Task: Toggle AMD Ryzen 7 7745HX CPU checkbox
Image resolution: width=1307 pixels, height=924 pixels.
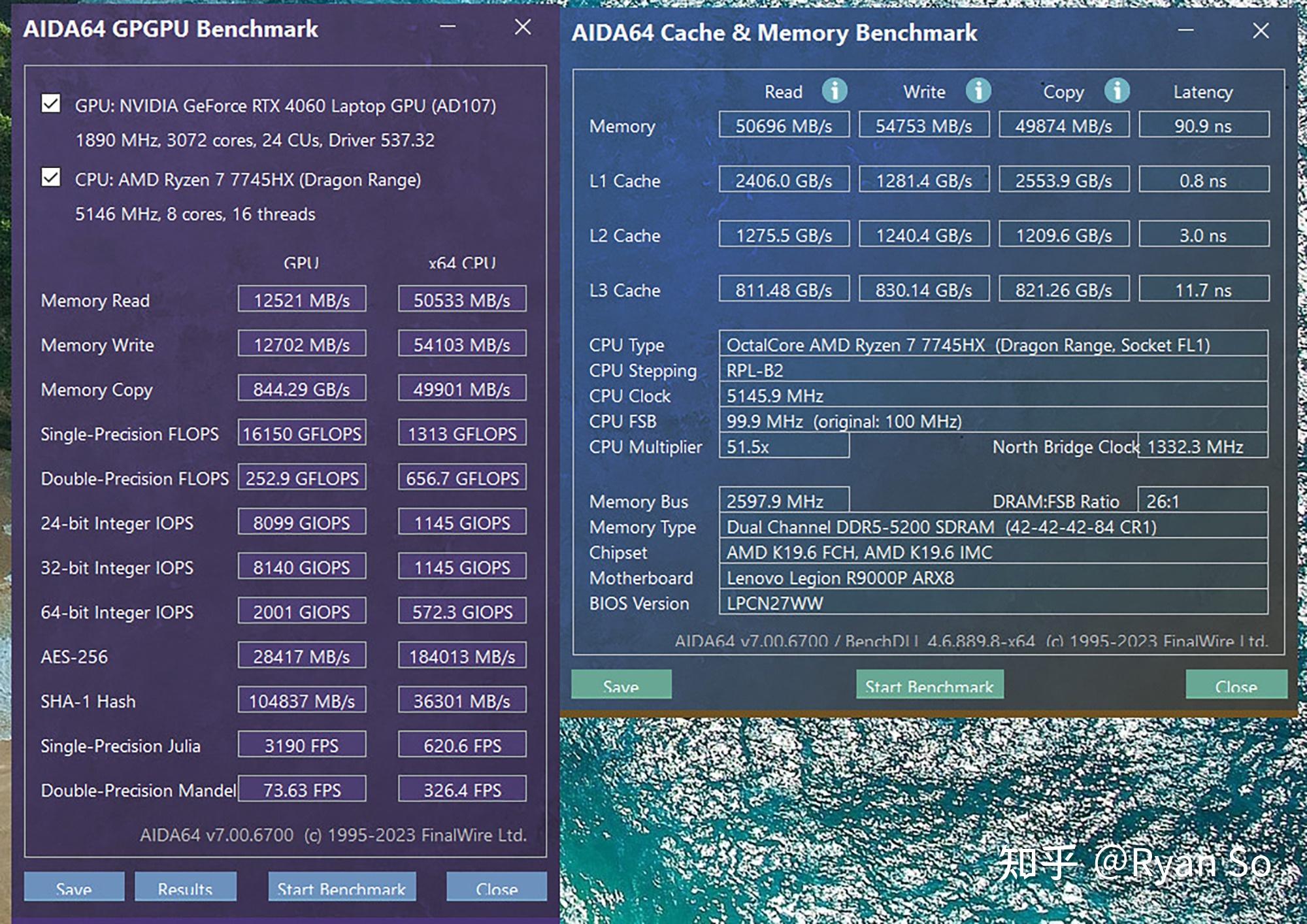Action: pyautogui.click(x=49, y=177)
